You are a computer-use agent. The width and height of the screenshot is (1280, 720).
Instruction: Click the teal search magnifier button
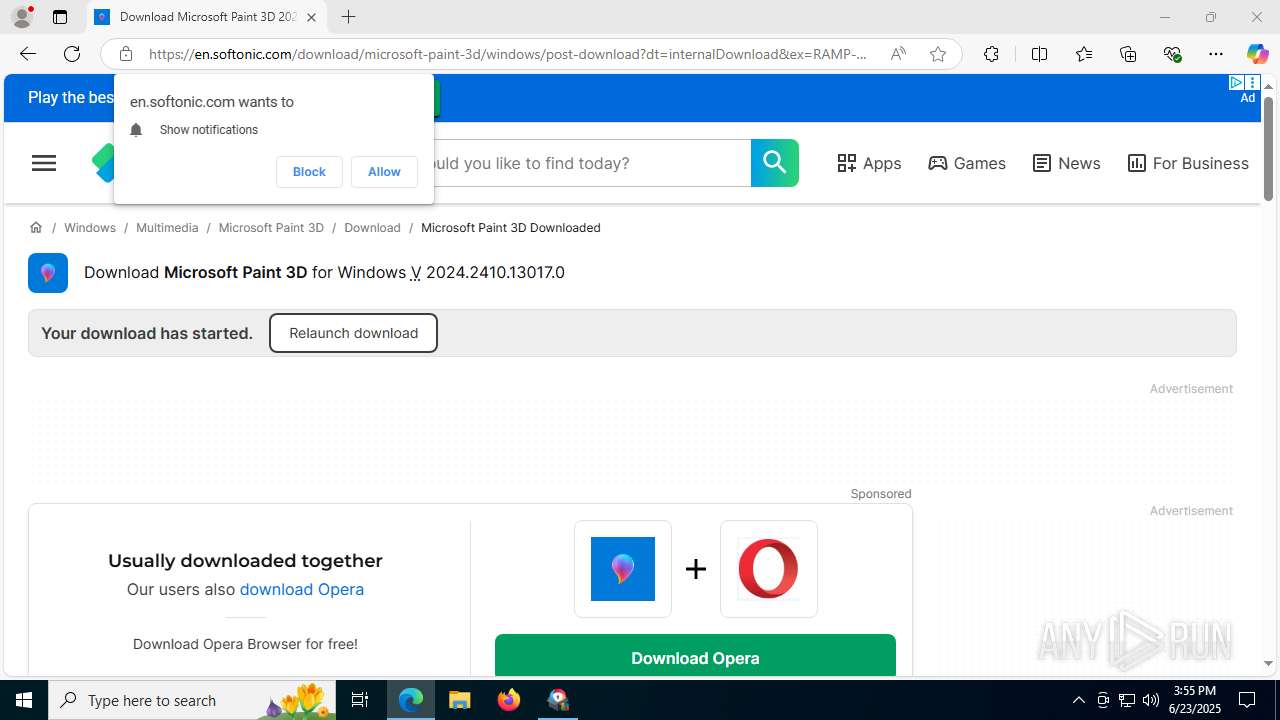775,163
